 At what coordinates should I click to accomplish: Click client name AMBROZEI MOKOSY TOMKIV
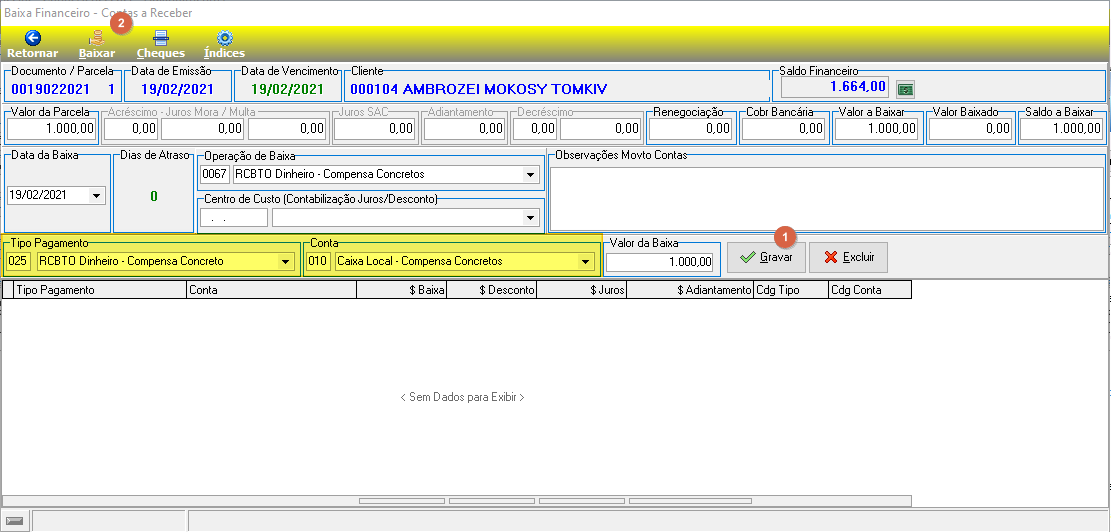pyautogui.click(x=507, y=89)
